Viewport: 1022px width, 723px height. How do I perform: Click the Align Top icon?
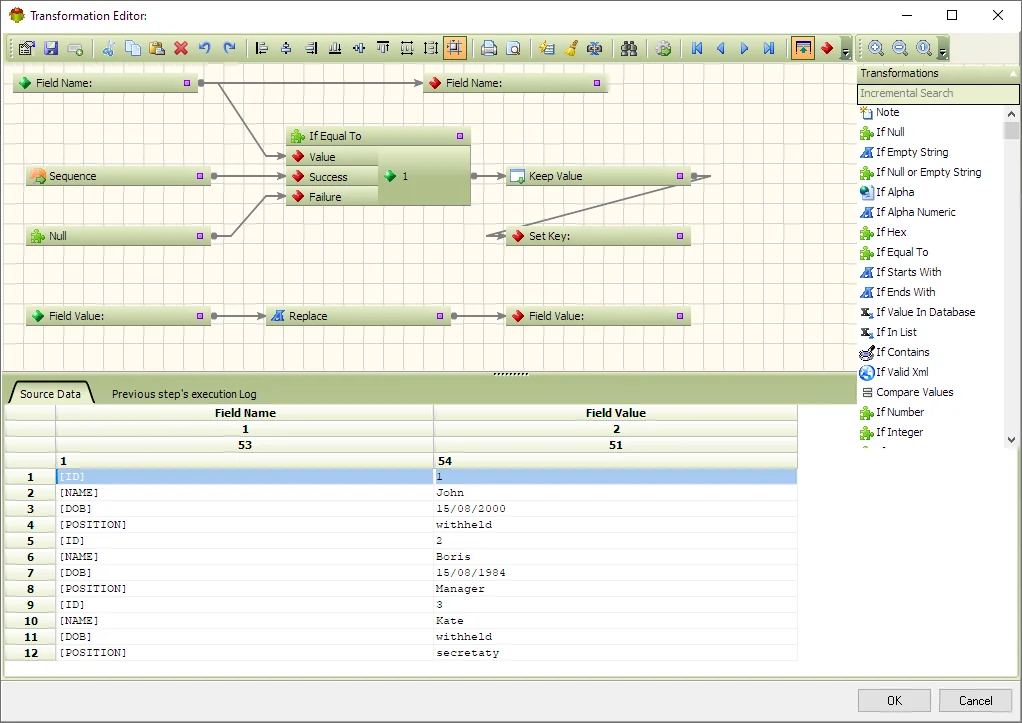click(x=383, y=48)
